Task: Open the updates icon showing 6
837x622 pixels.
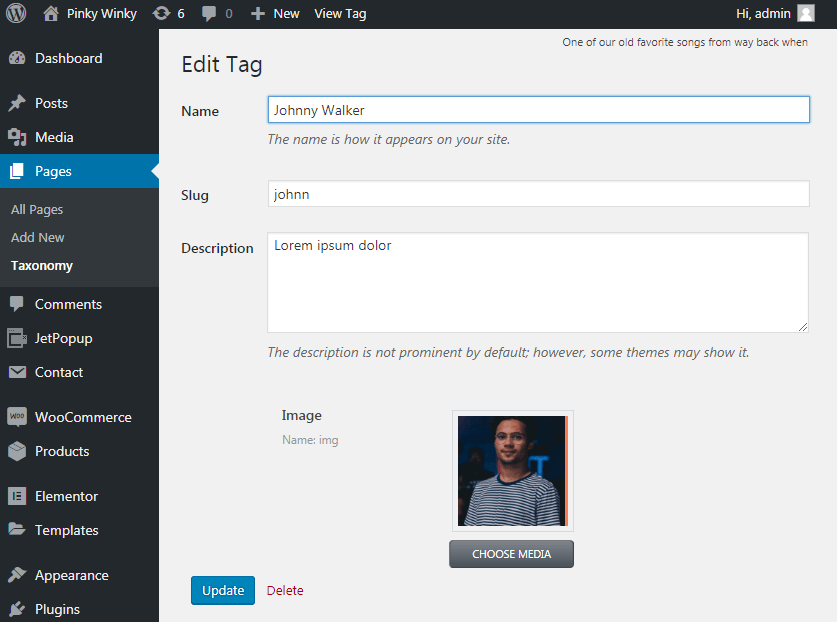Action: [x=161, y=13]
